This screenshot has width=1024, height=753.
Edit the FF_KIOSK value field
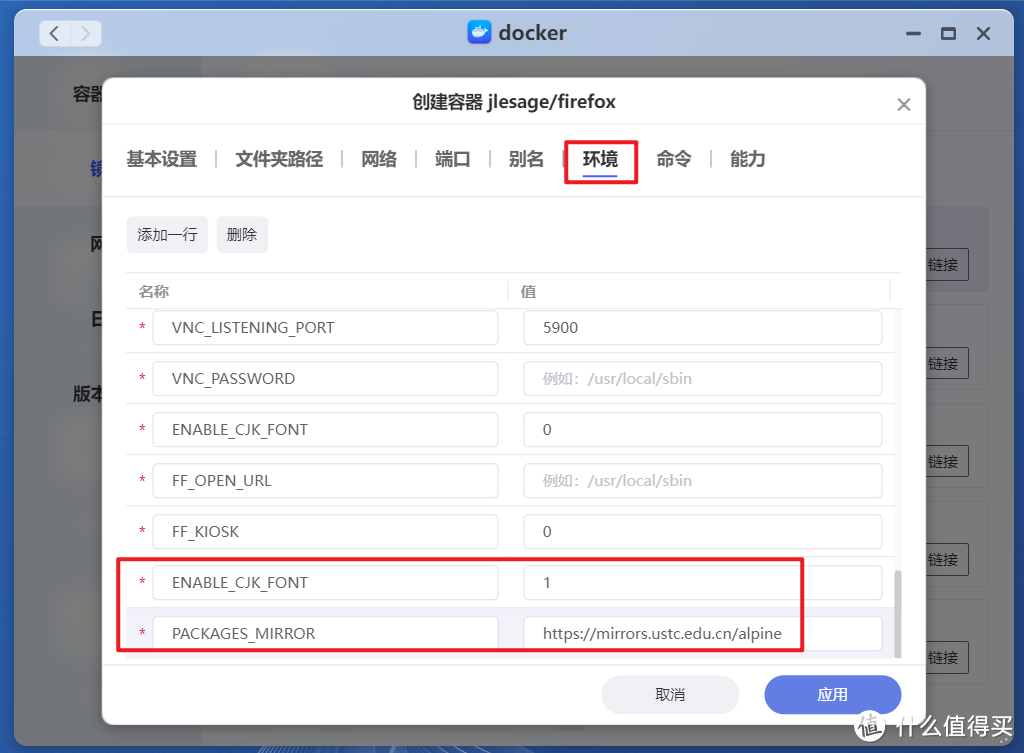coord(703,532)
